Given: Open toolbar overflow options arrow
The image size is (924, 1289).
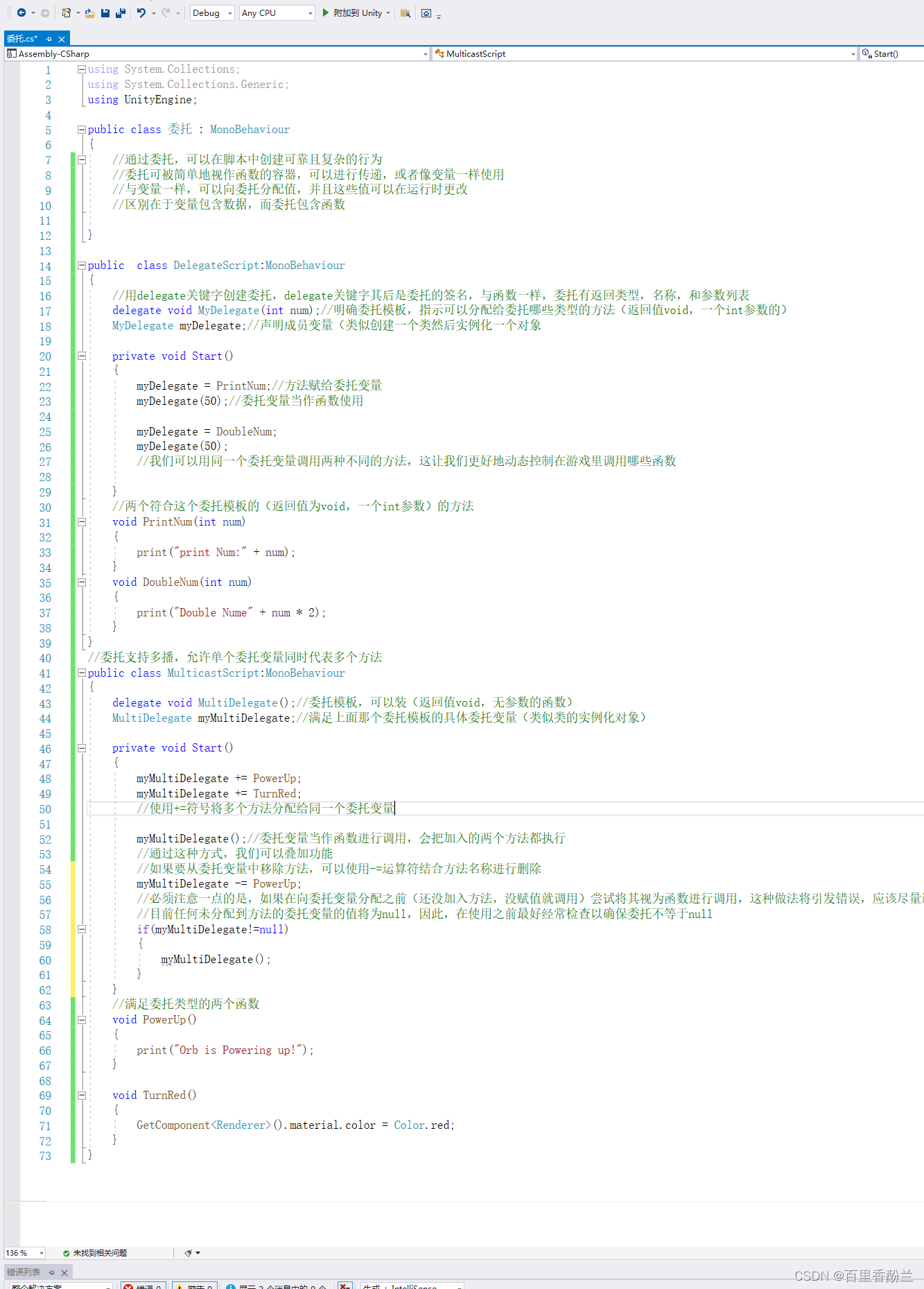Looking at the screenshot, I should coord(439,15).
